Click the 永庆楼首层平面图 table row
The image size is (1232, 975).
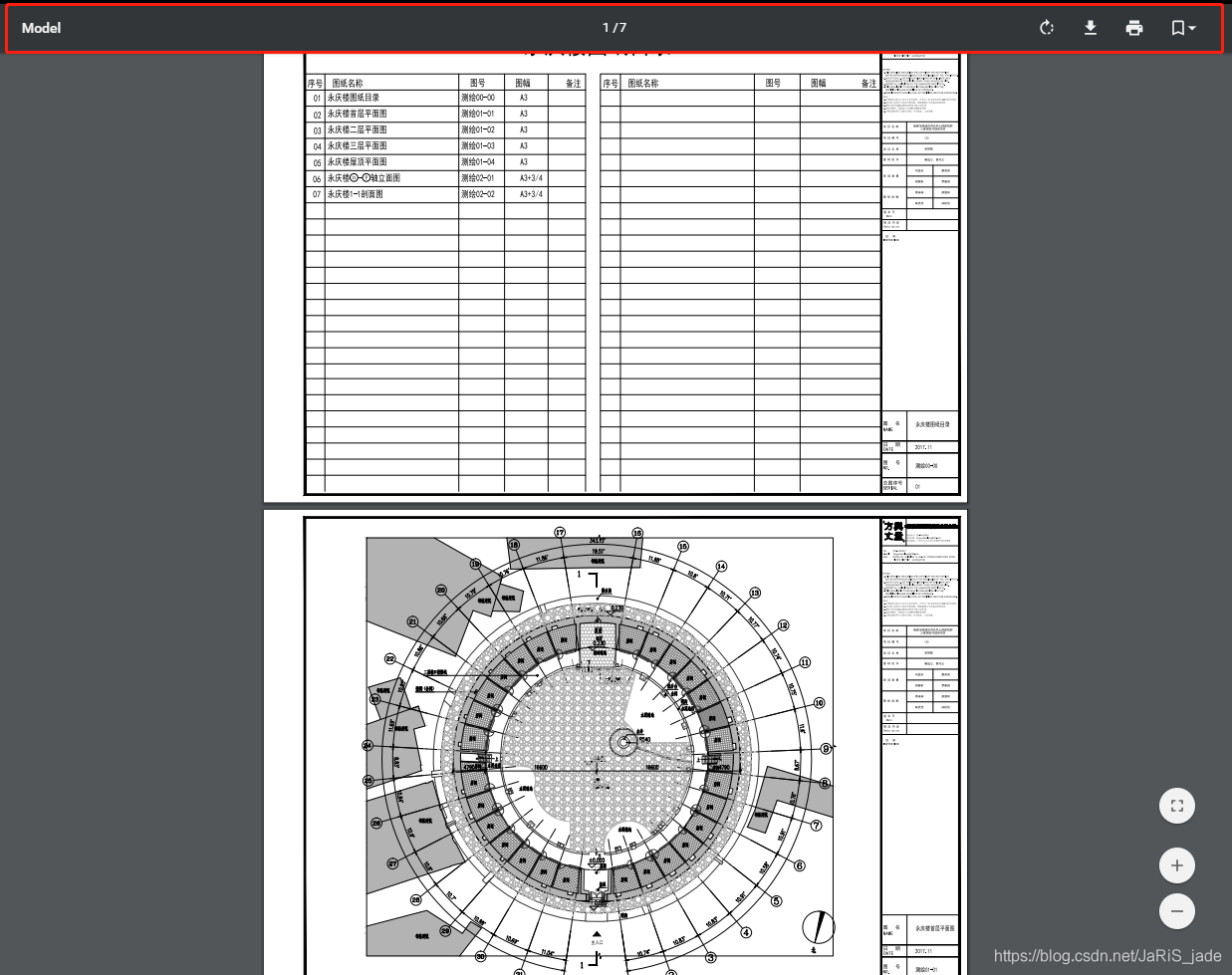pyautogui.click(x=444, y=114)
